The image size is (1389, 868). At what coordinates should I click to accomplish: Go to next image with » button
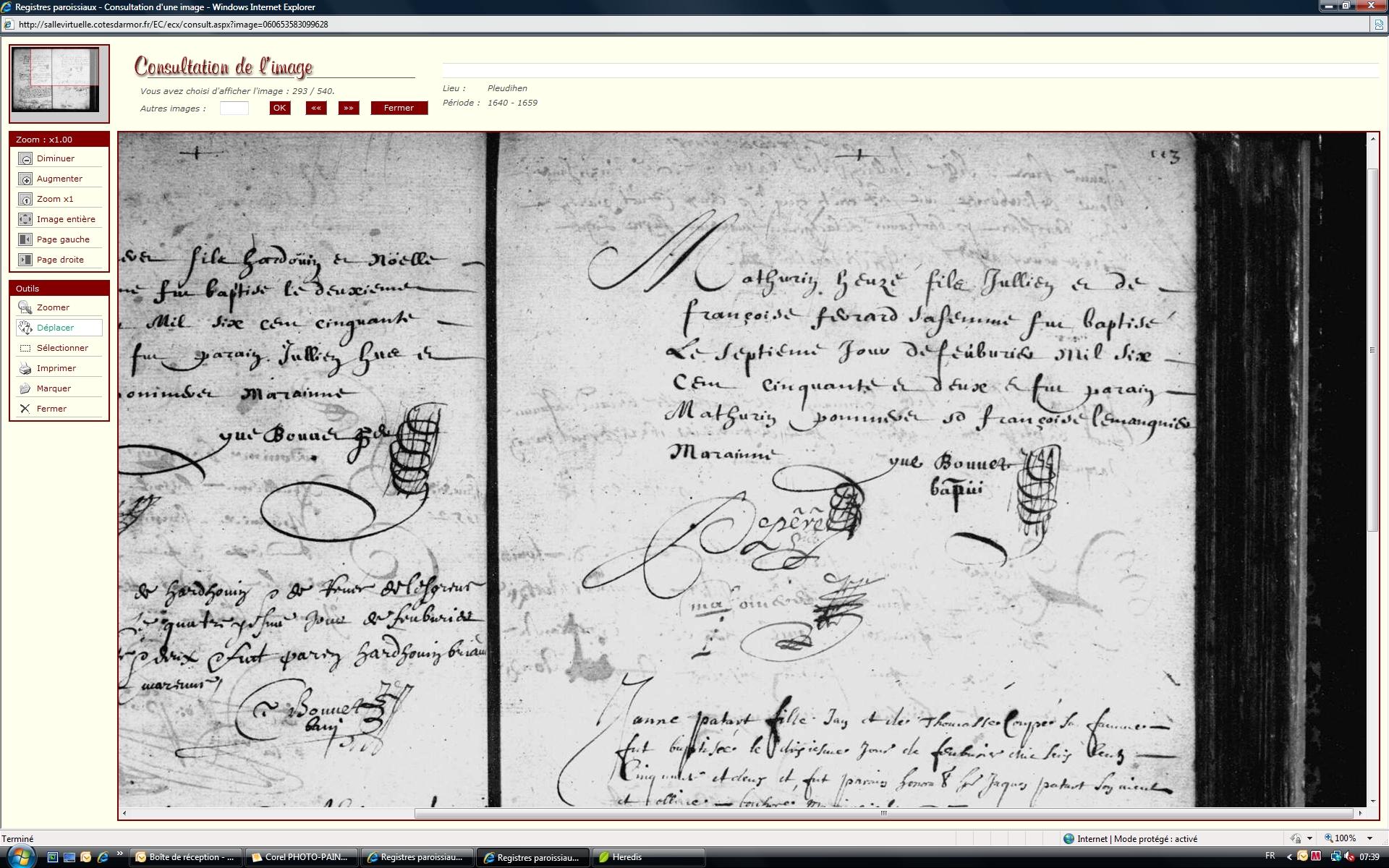pyautogui.click(x=349, y=108)
